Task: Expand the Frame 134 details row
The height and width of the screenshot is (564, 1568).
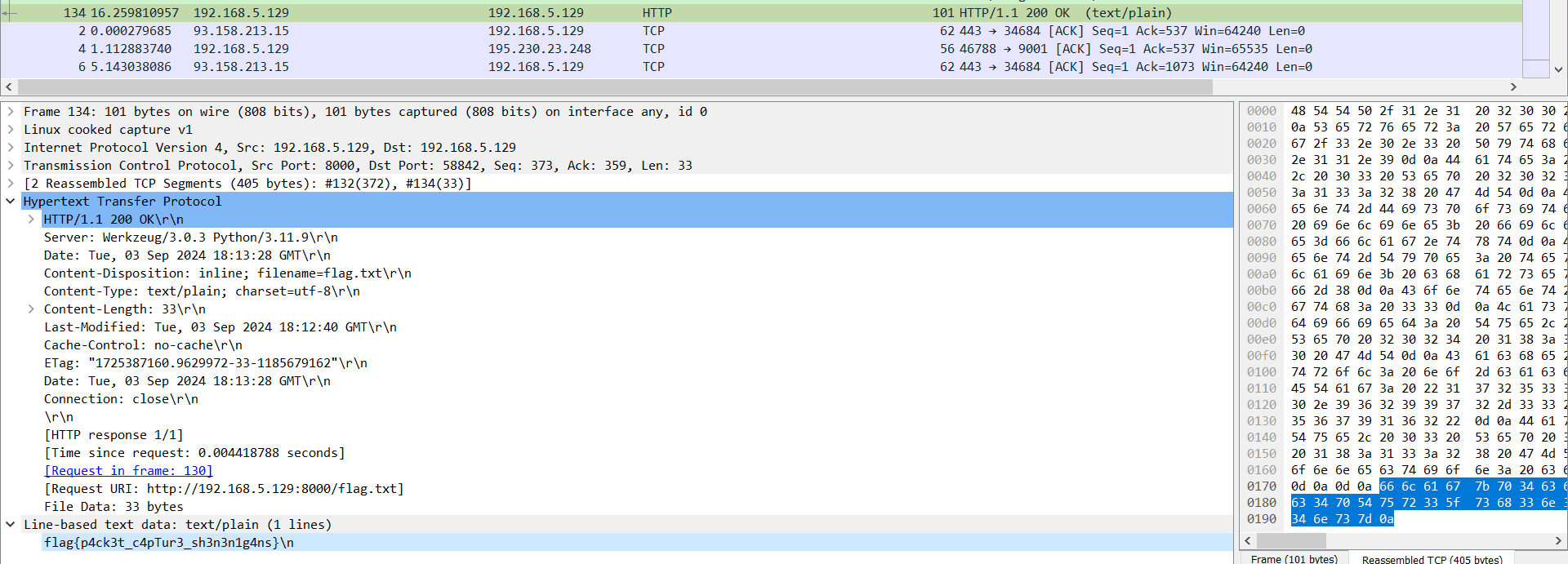Action: [11, 112]
